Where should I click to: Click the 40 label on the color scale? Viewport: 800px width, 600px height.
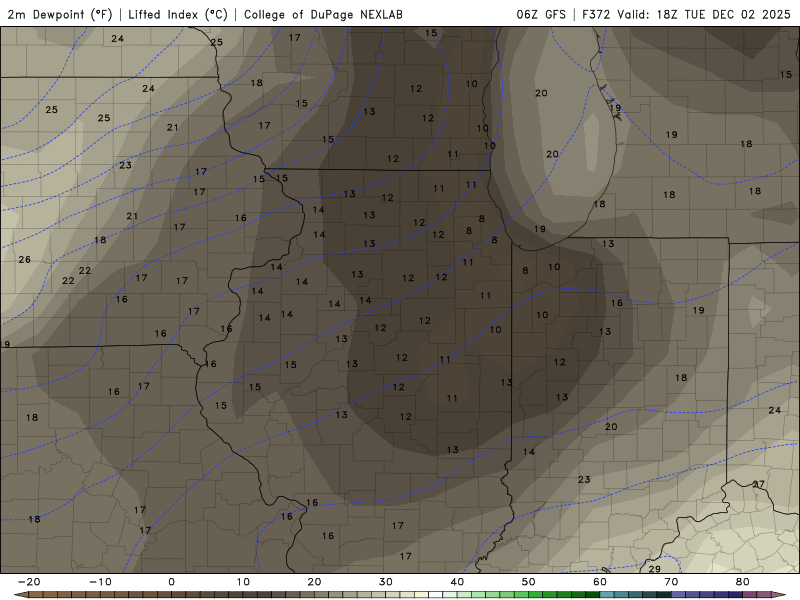(457, 582)
